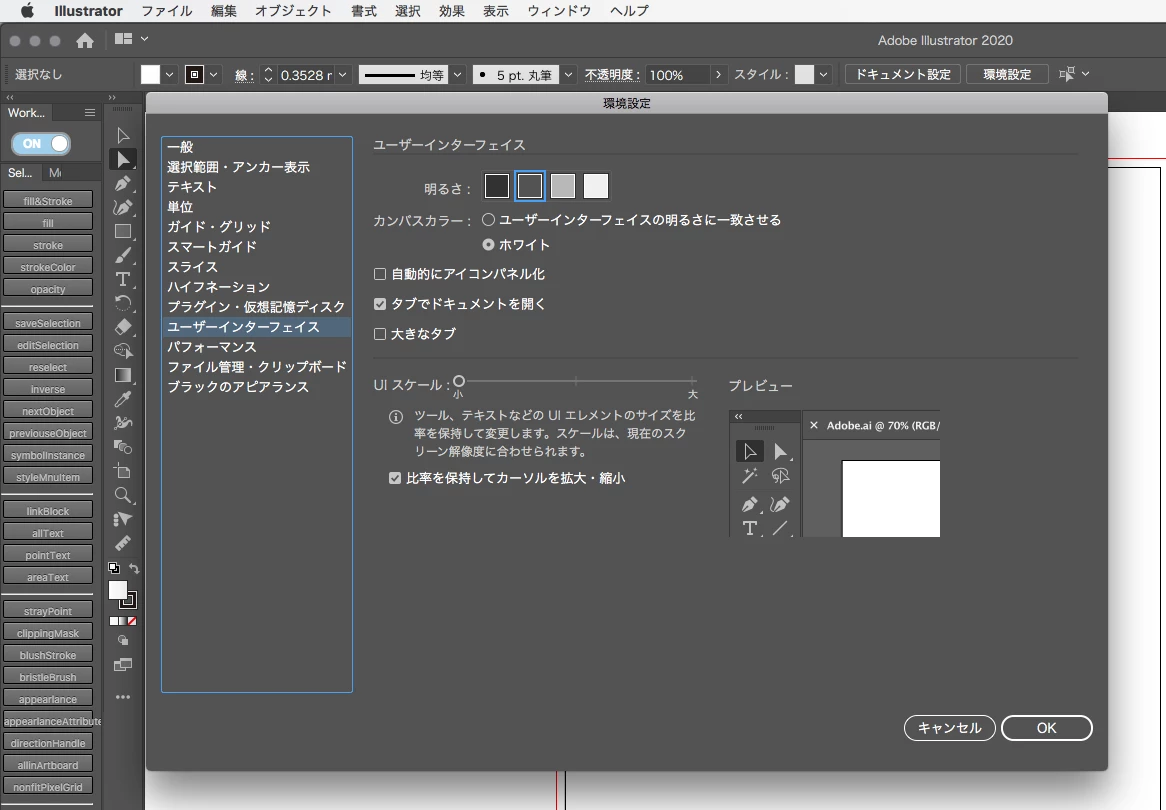
Task: Open the fill color dropdown arrow
Action: point(170,74)
